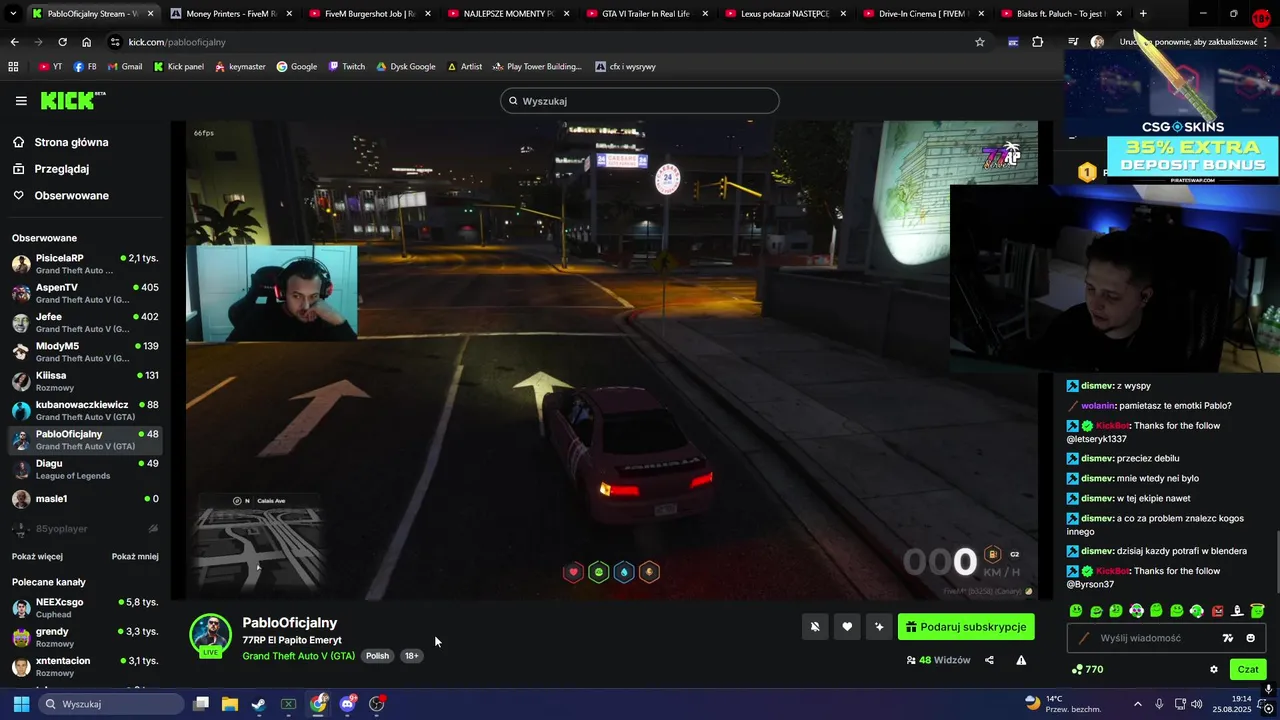Toggle follow heart button
The height and width of the screenshot is (720, 1280).
[x=847, y=627]
